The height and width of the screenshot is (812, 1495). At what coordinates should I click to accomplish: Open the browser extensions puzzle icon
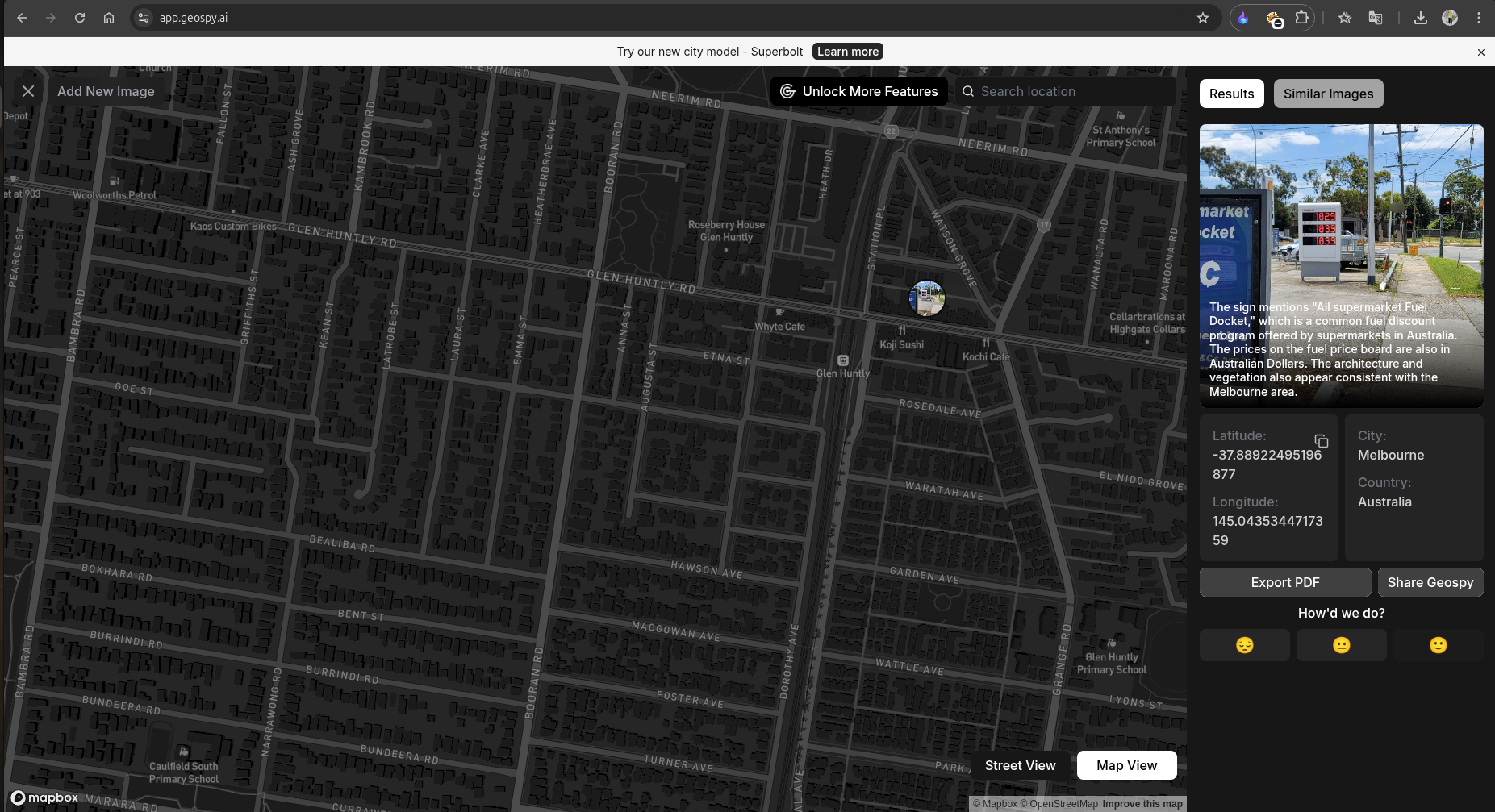point(1301,18)
